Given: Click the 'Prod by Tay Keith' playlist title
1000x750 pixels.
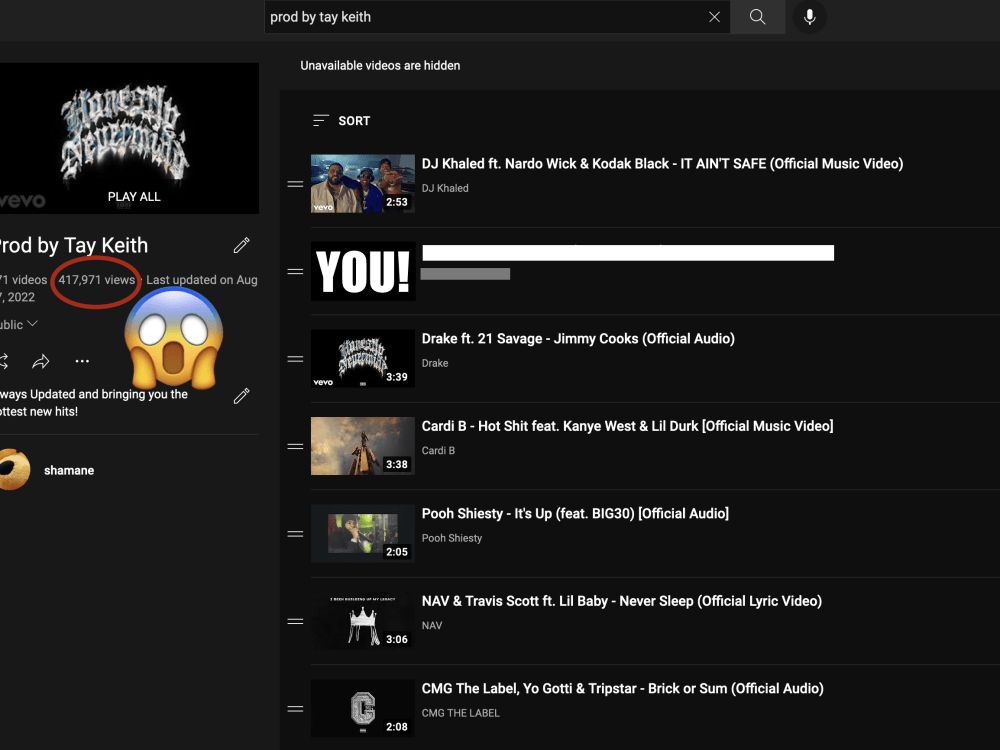Looking at the screenshot, I should (x=74, y=246).
